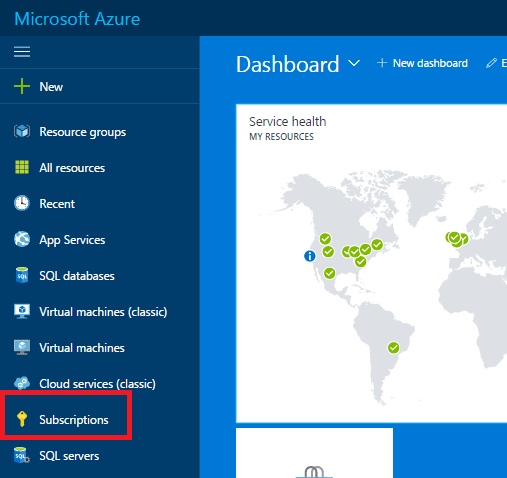
Task: Click the green plus New icon
Action: click(22, 86)
